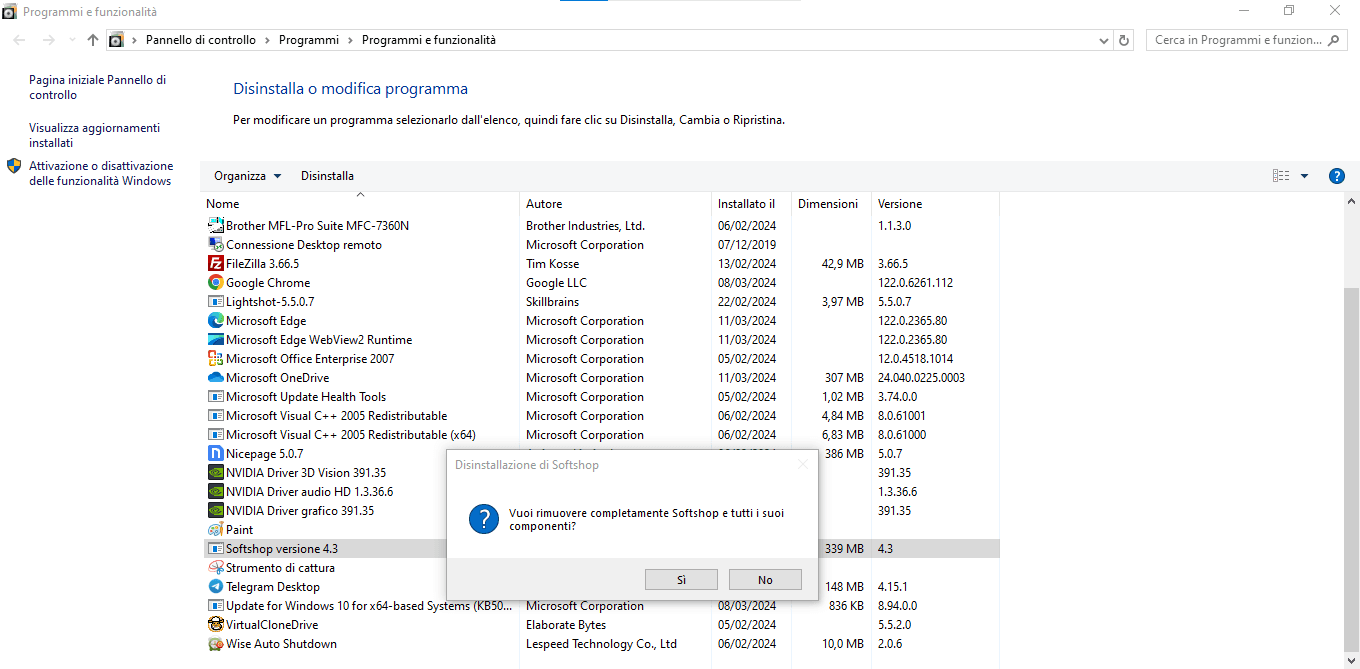Select the Google Chrome icon in list
This screenshot has width=1360, height=669.
click(x=215, y=283)
